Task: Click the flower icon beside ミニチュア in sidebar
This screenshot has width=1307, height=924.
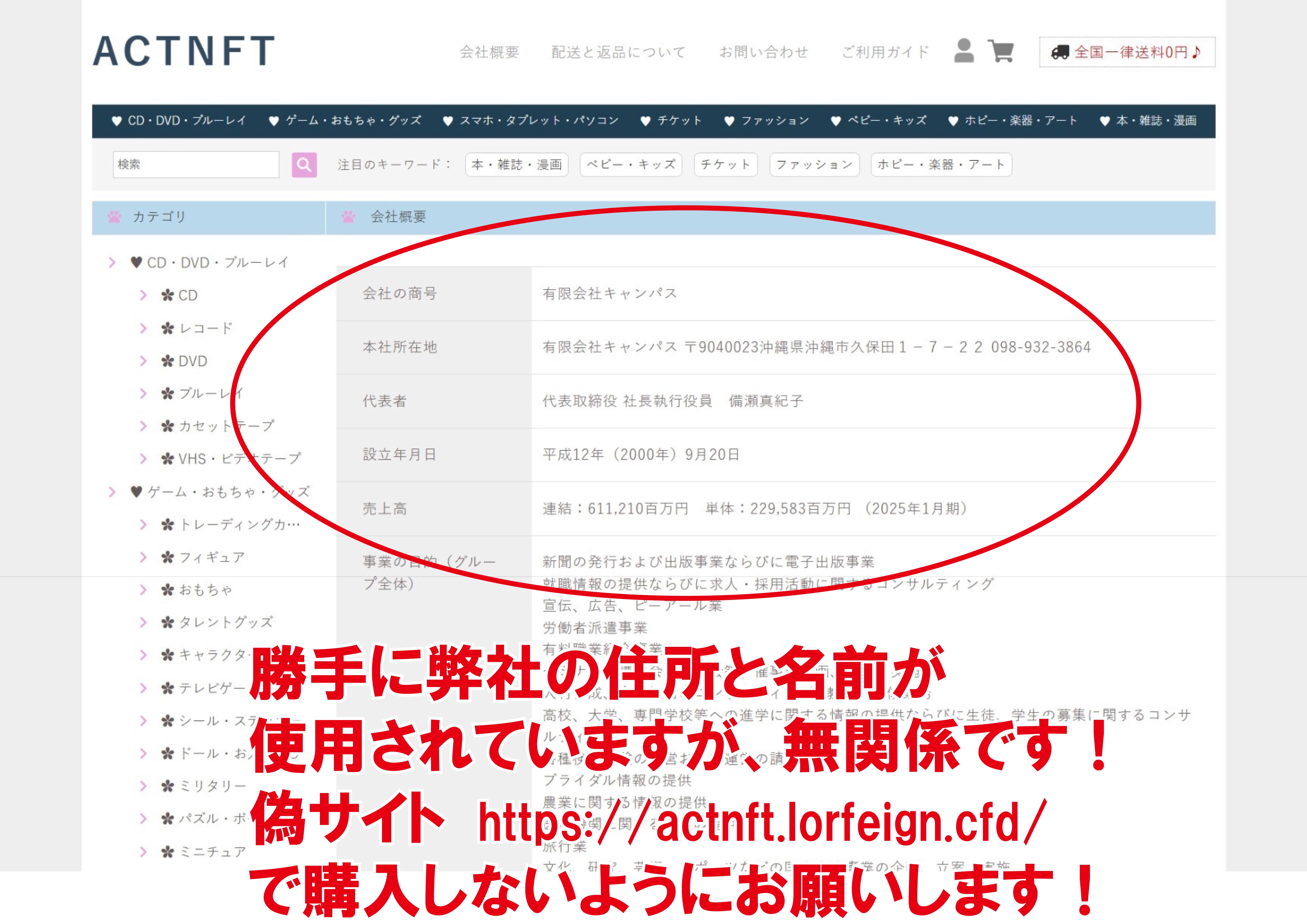Action: [167, 852]
